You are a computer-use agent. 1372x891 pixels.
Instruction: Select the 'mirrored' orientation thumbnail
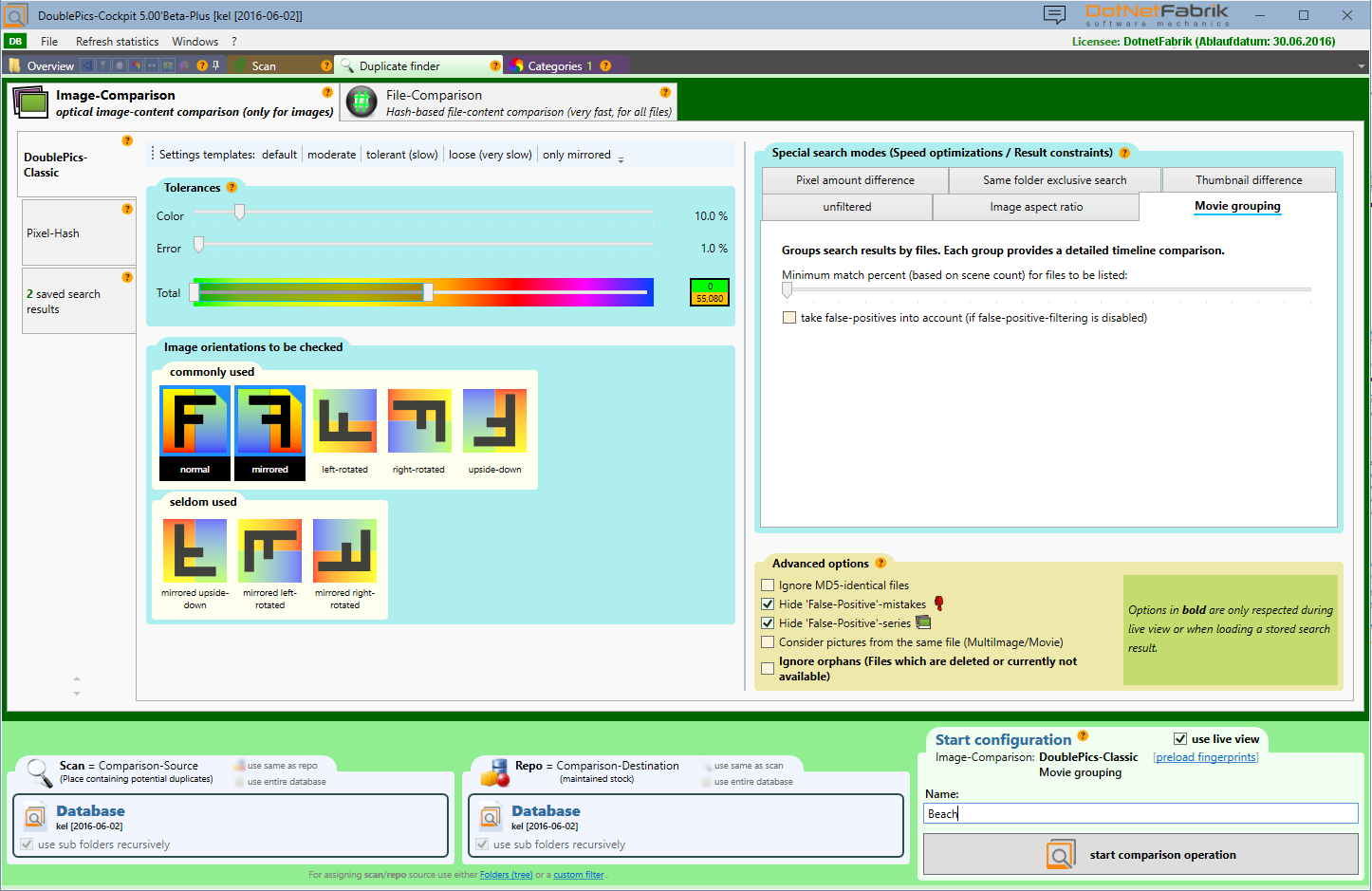[x=270, y=433]
